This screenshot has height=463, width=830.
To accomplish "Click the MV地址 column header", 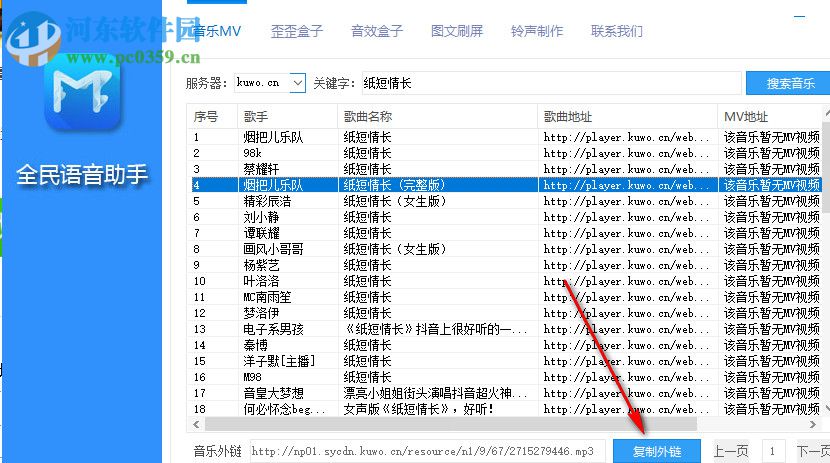I will coord(770,116).
